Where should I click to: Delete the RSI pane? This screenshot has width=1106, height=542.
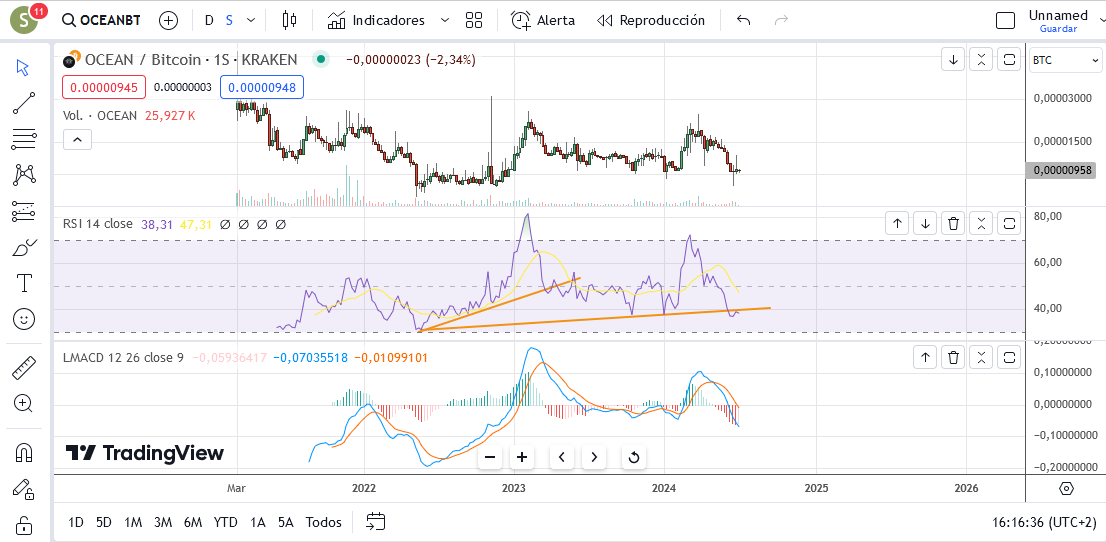pos(953,224)
